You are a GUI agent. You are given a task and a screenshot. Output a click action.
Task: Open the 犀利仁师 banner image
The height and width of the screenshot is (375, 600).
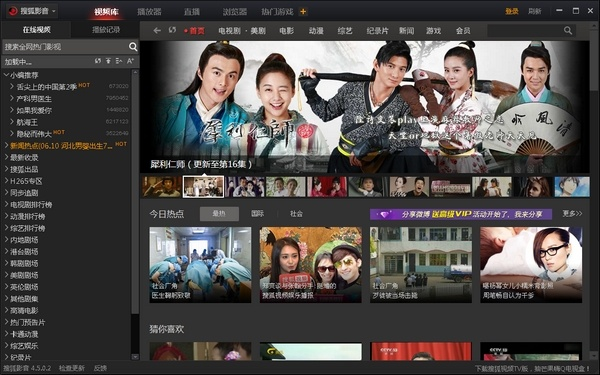coord(365,107)
